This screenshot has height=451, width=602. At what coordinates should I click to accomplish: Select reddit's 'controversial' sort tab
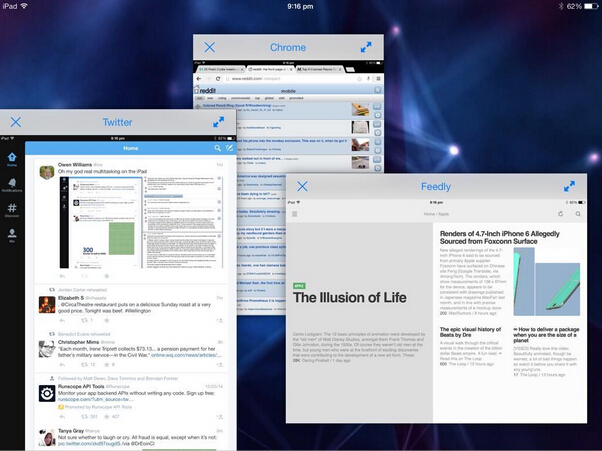click(240, 98)
